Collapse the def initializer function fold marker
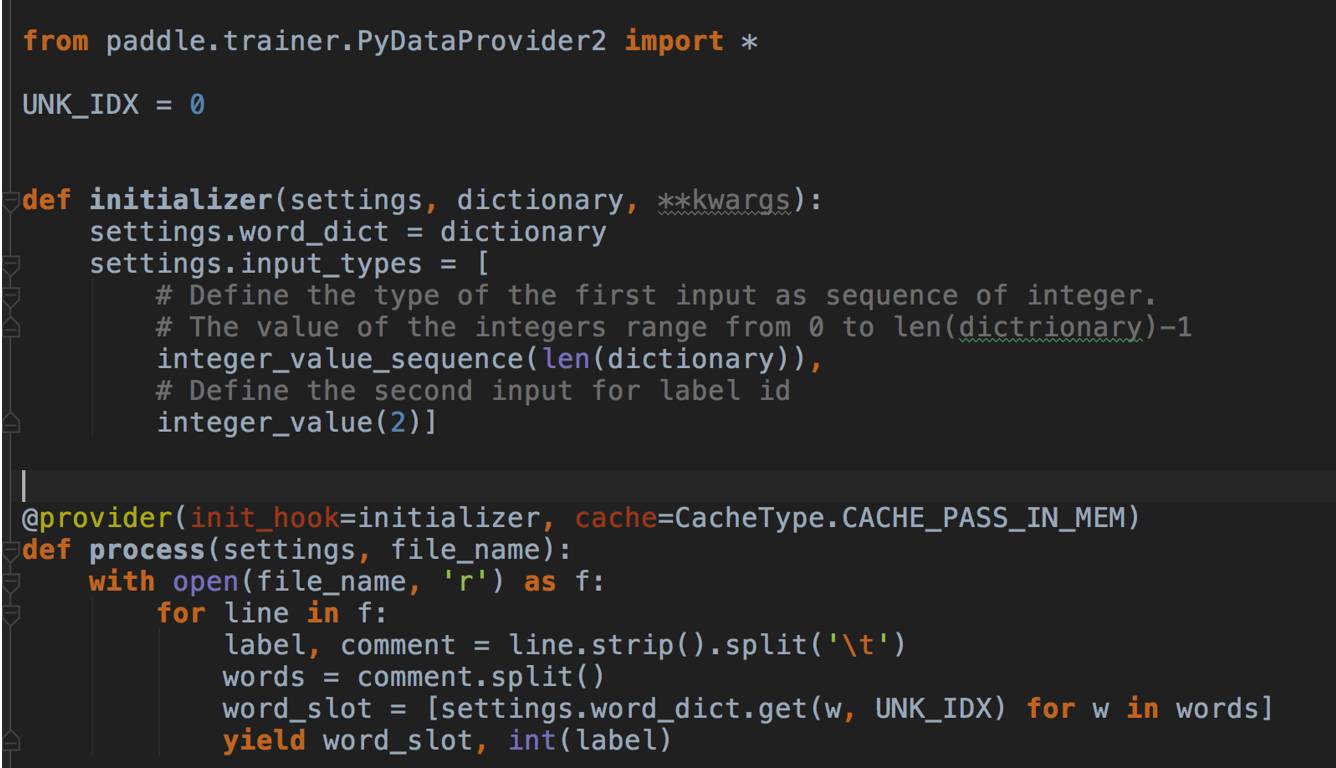Image resolution: width=1336 pixels, height=768 pixels. click(x=9, y=201)
